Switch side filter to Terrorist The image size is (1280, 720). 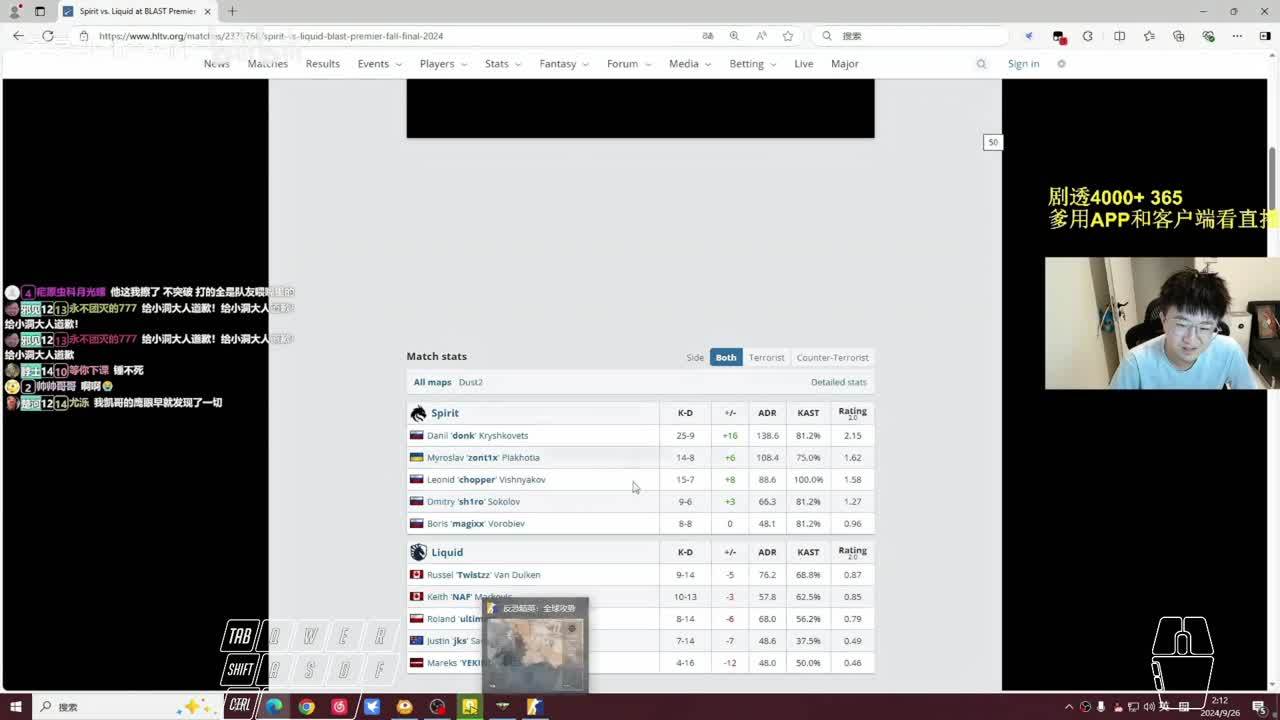click(767, 357)
